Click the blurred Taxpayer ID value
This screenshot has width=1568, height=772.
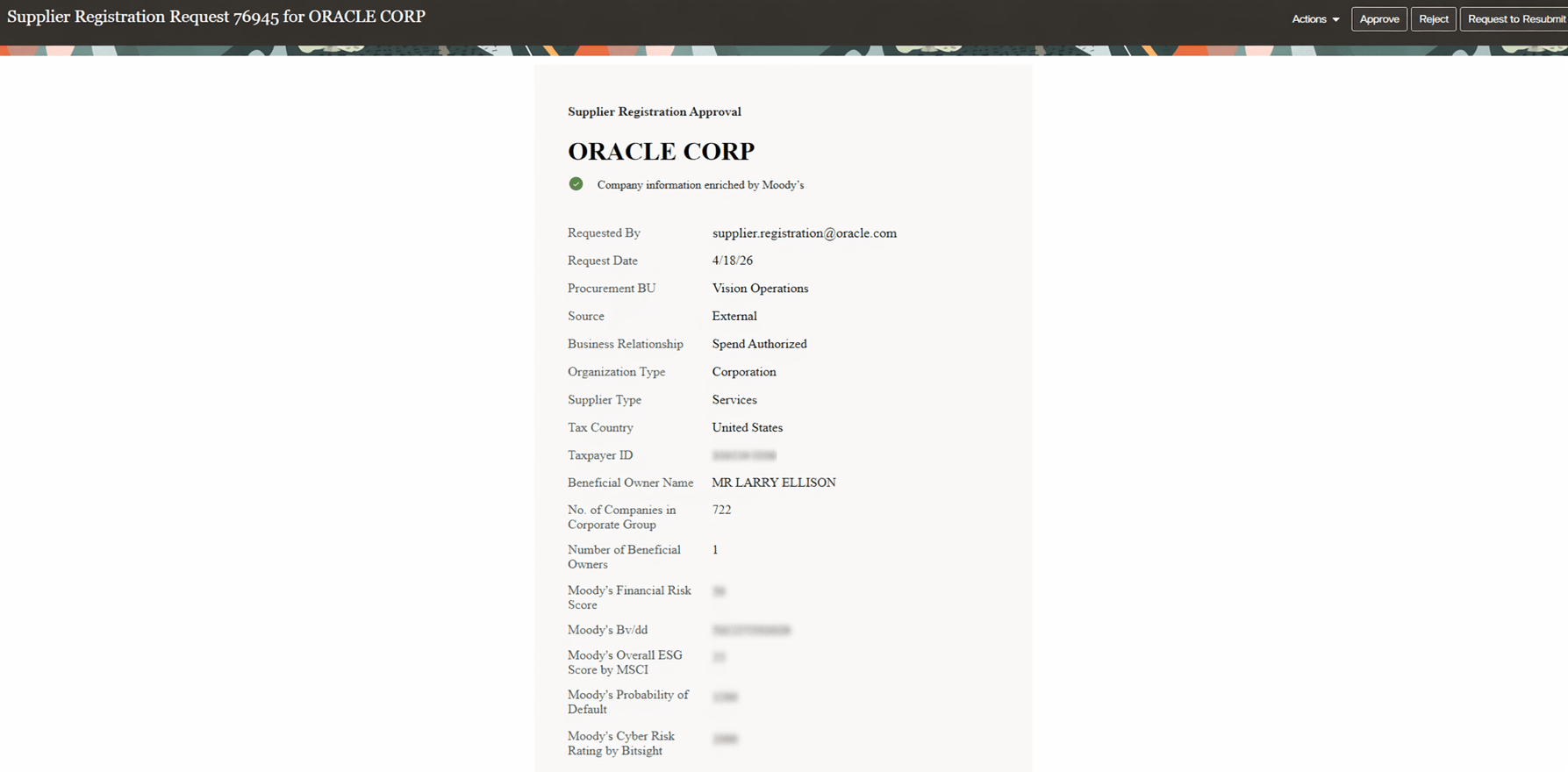744,455
